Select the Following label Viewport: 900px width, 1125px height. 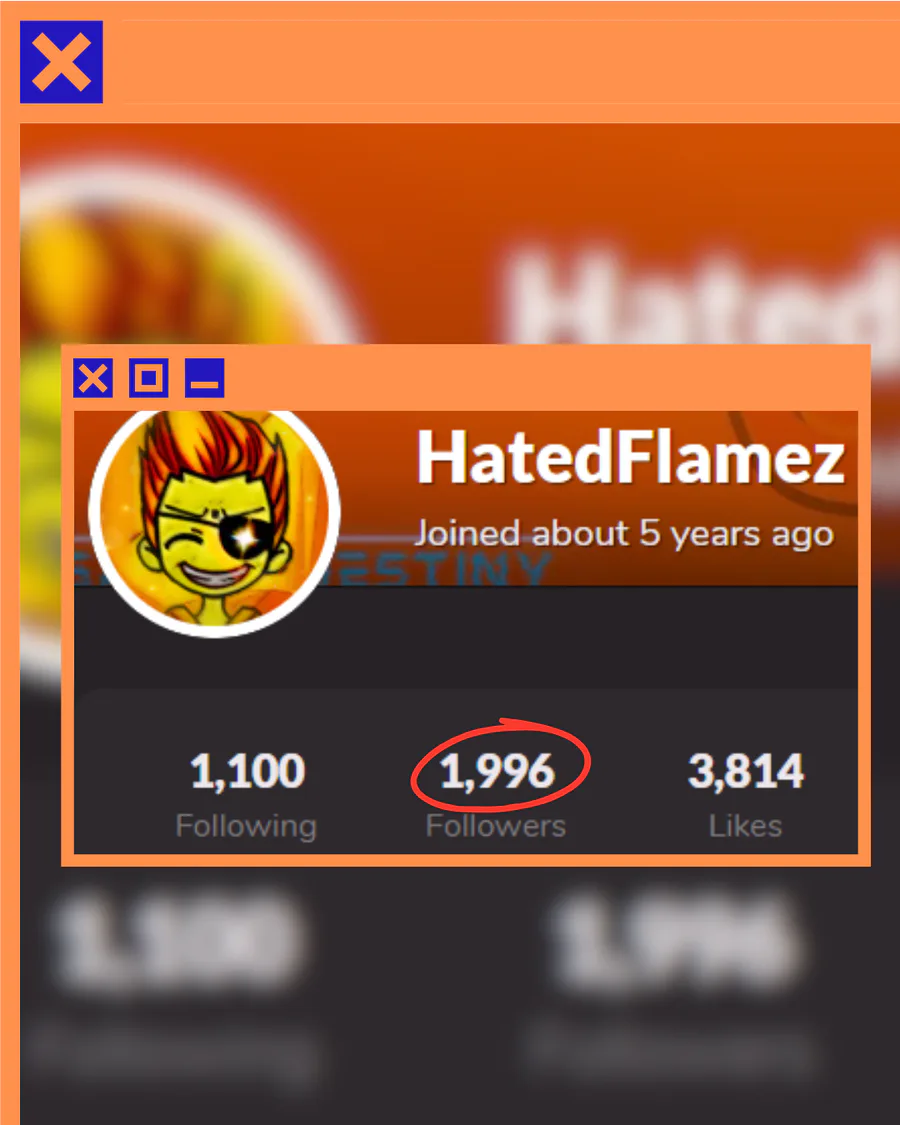[x=246, y=827]
